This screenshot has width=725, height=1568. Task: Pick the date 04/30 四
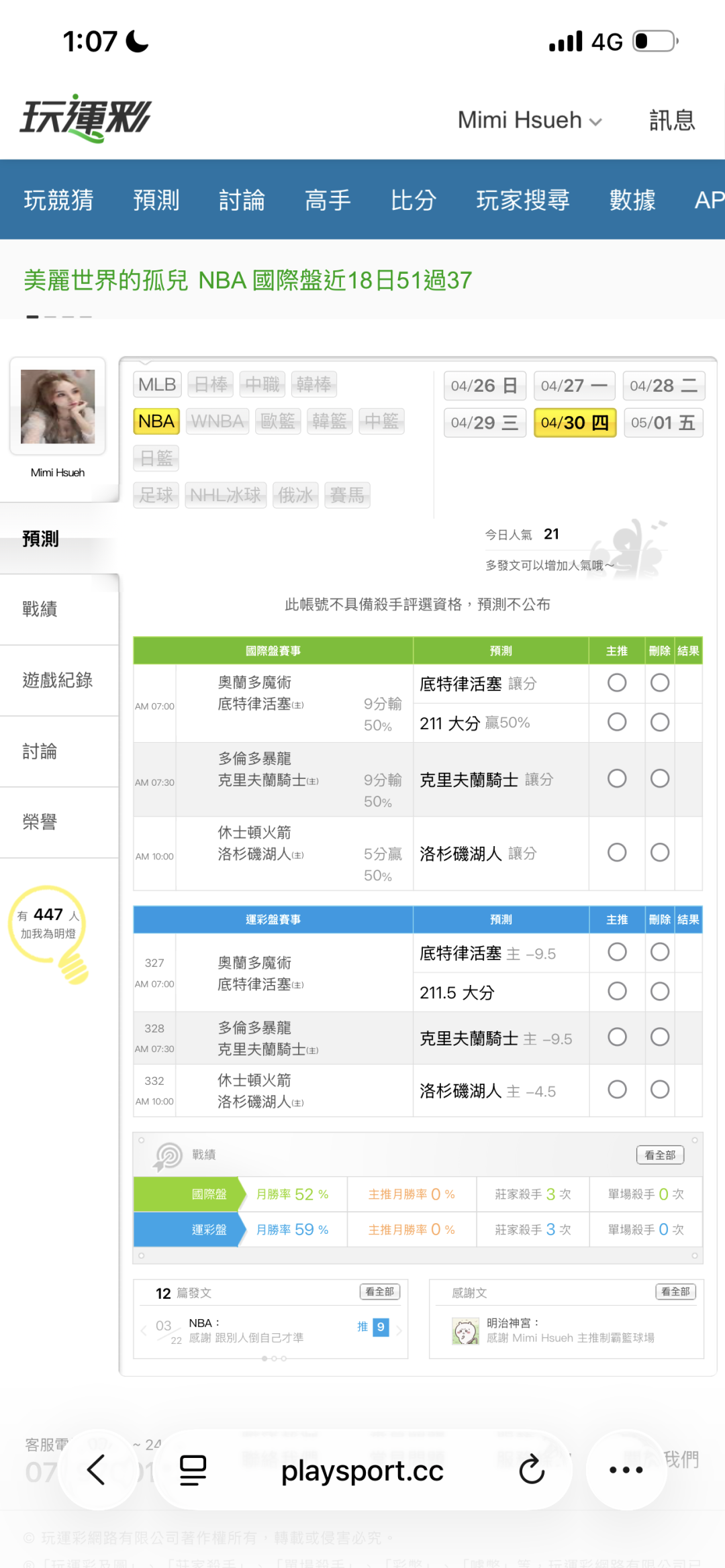click(x=575, y=423)
